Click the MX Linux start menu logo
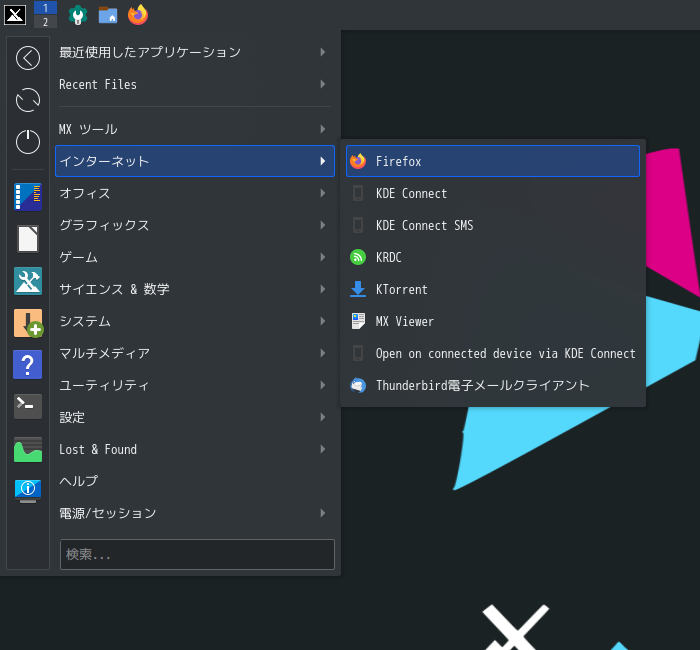Viewport: 700px width, 650px height. point(15,14)
